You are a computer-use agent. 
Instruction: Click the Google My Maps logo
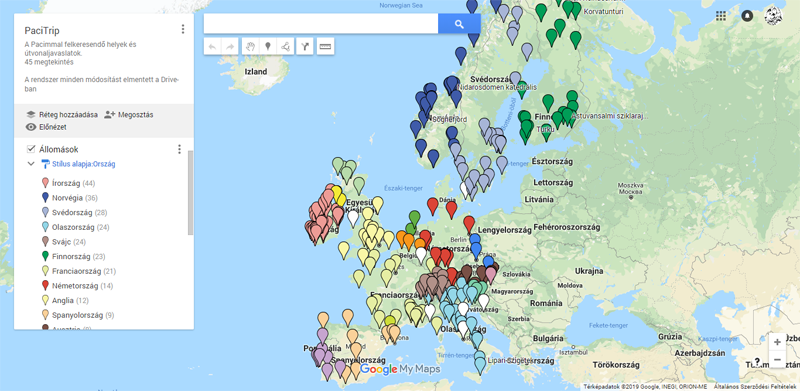(x=400, y=370)
